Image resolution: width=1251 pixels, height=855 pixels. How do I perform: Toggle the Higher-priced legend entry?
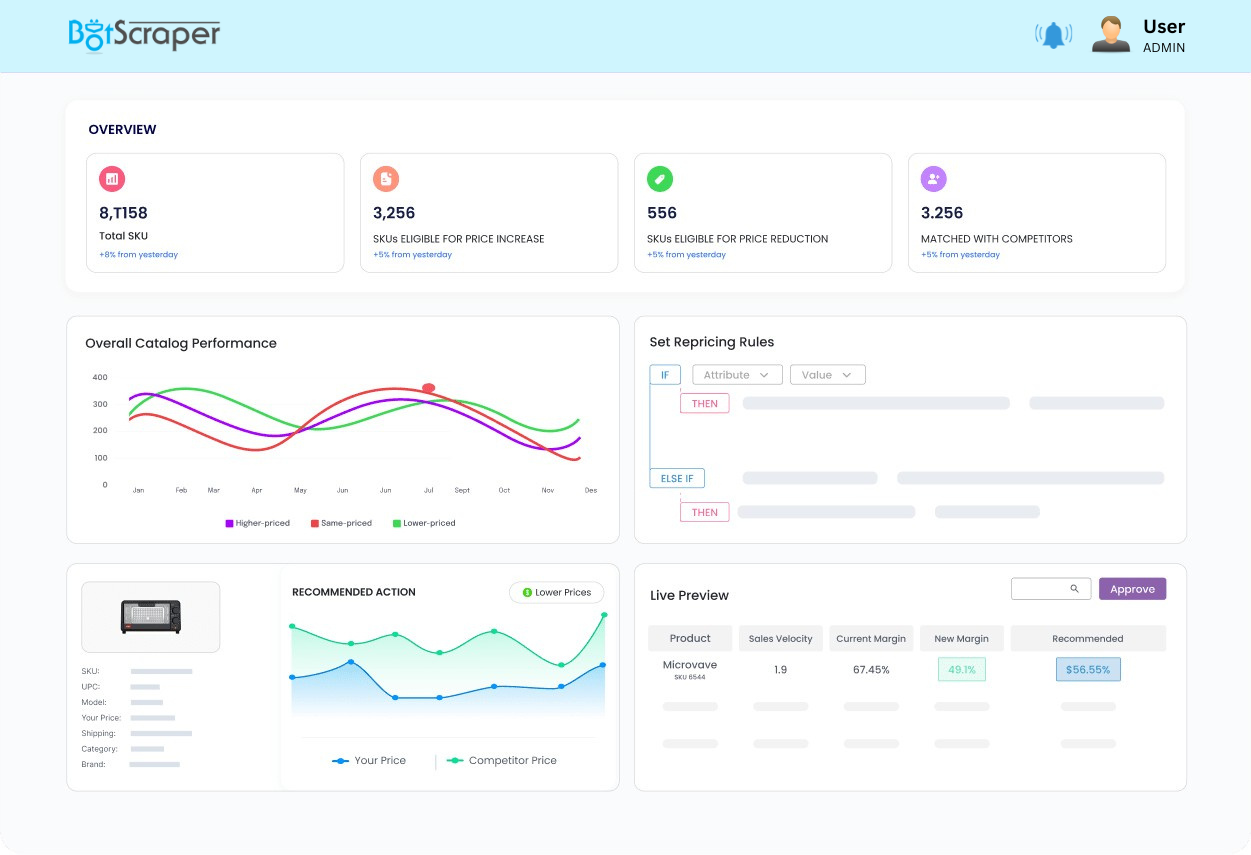click(x=256, y=523)
